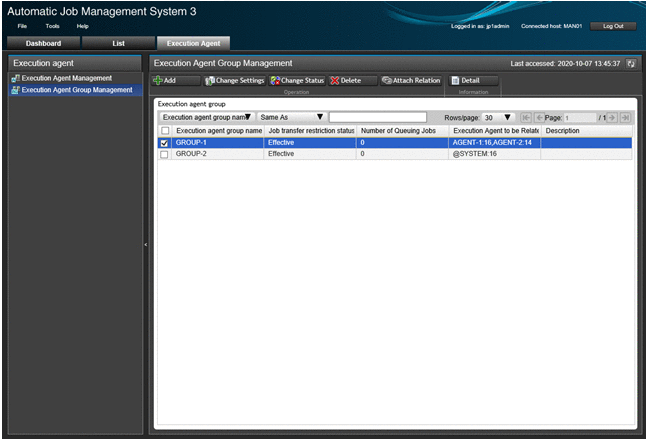Switch to the Dashboard tab

click(x=43, y=43)
